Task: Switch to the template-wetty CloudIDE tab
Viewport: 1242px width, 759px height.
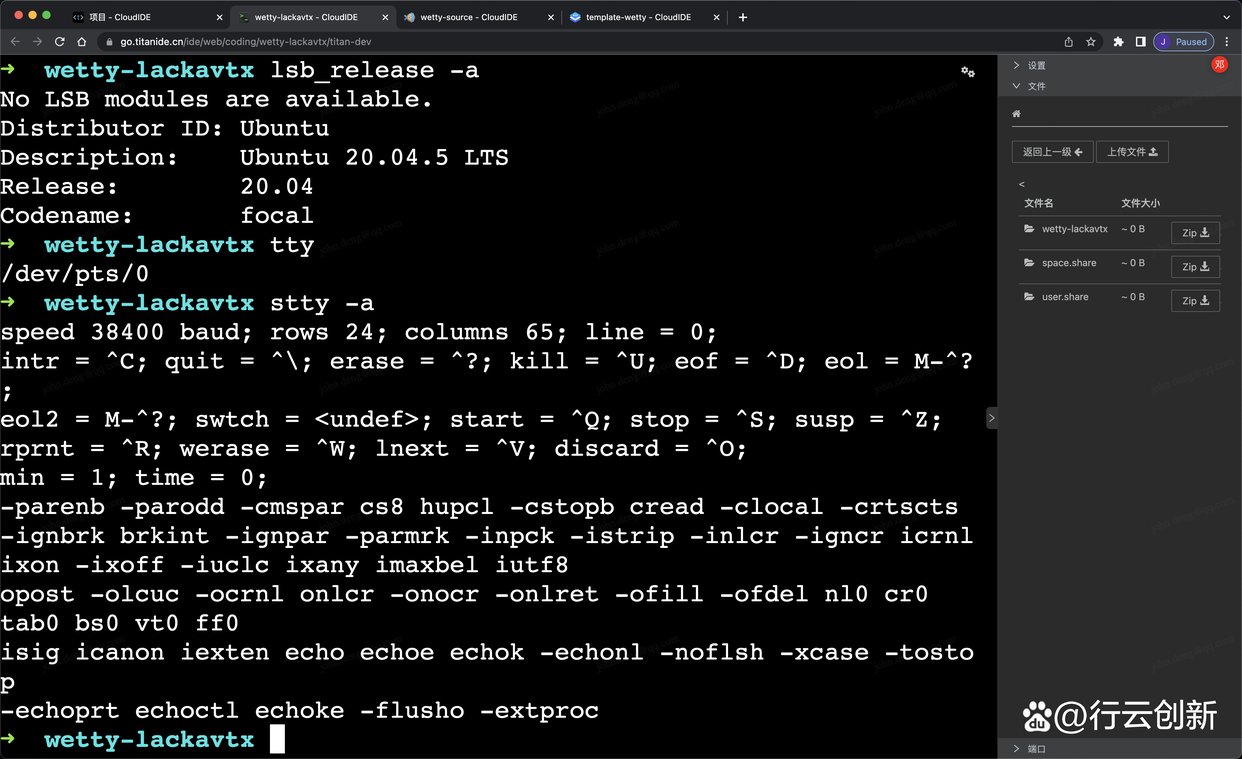Action: pos(638,17)
